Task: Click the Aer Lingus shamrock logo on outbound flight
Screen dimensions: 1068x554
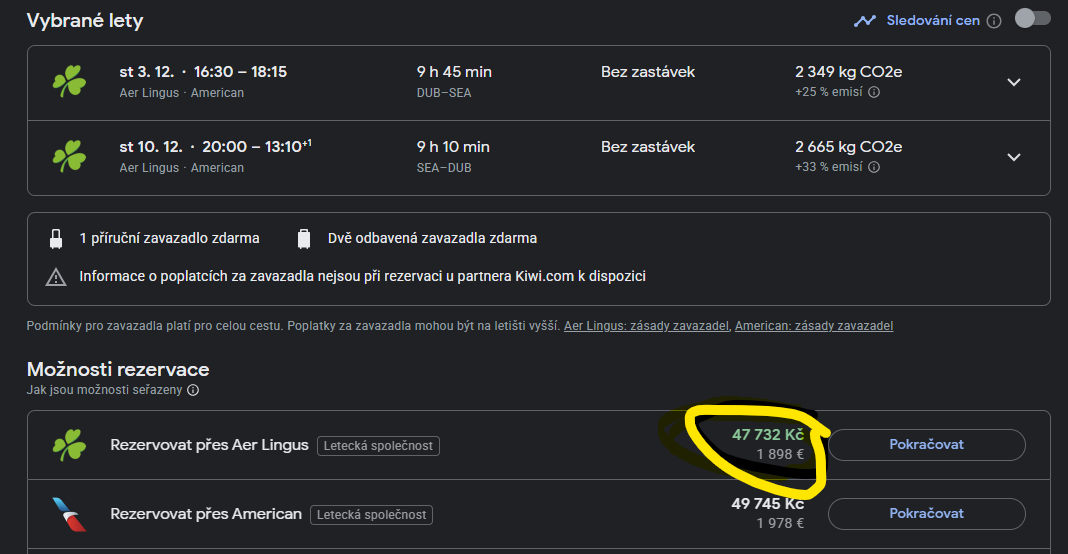Action: point(69,82)
